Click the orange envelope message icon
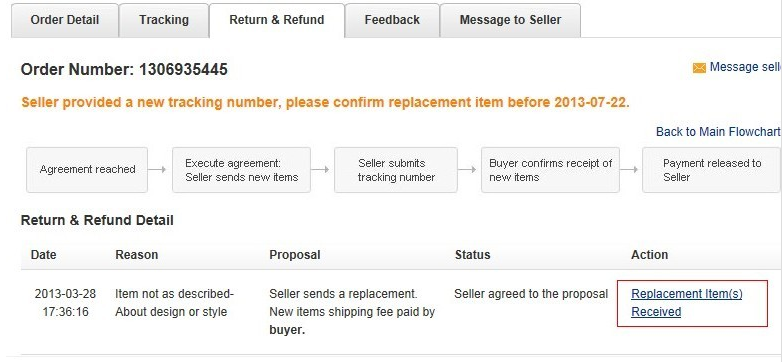Screen dimensions: 783x362 point(699,68)
